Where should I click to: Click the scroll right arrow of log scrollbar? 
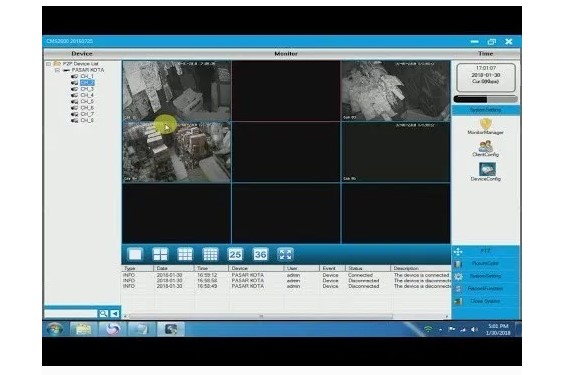(x=447, y=316)
